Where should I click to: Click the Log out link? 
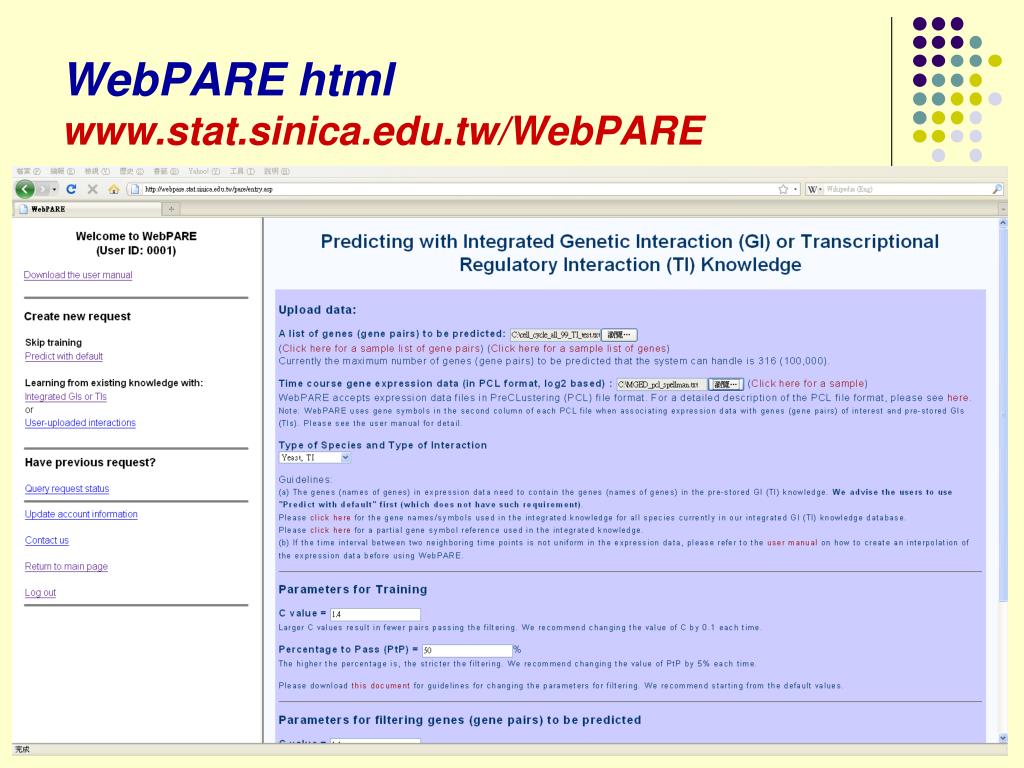tap(40, 593)
